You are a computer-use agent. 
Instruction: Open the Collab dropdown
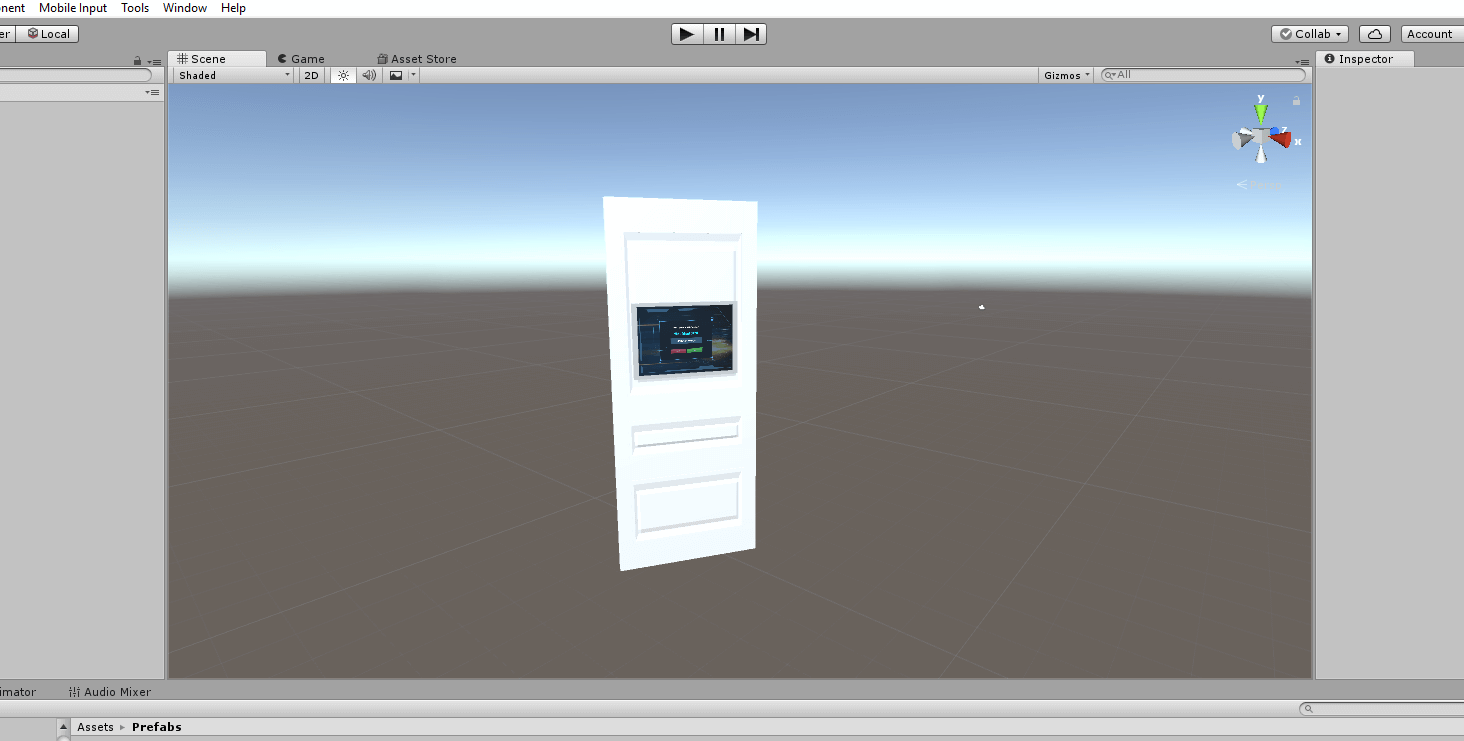pos(1309,33)
